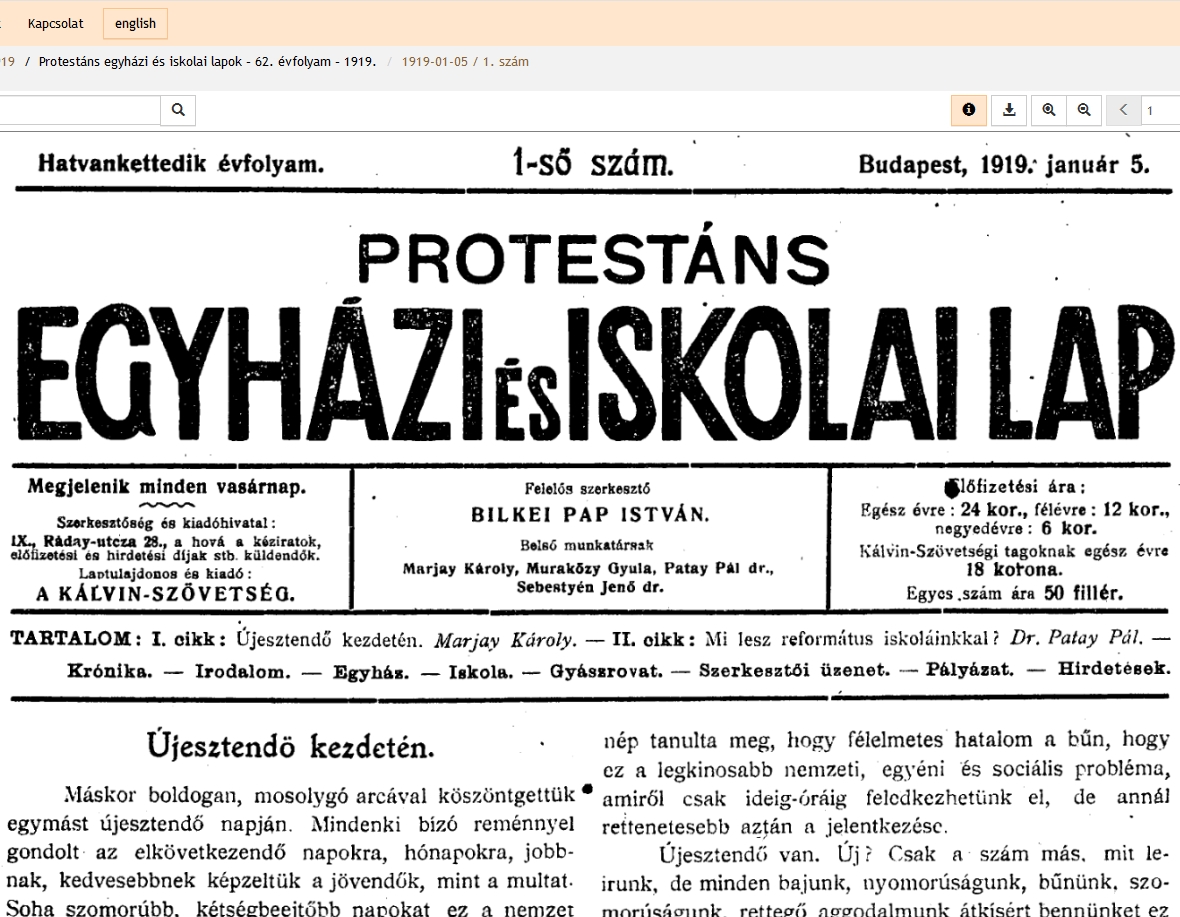Switch language to english
The height and width of the screenshot is (917, 1180).
[135, 23]
